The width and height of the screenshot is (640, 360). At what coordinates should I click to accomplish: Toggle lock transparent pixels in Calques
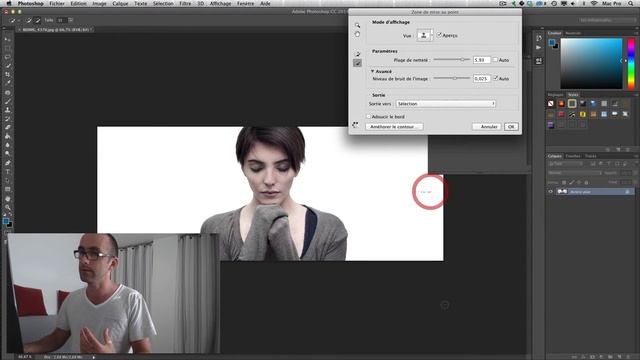(564, 182)
